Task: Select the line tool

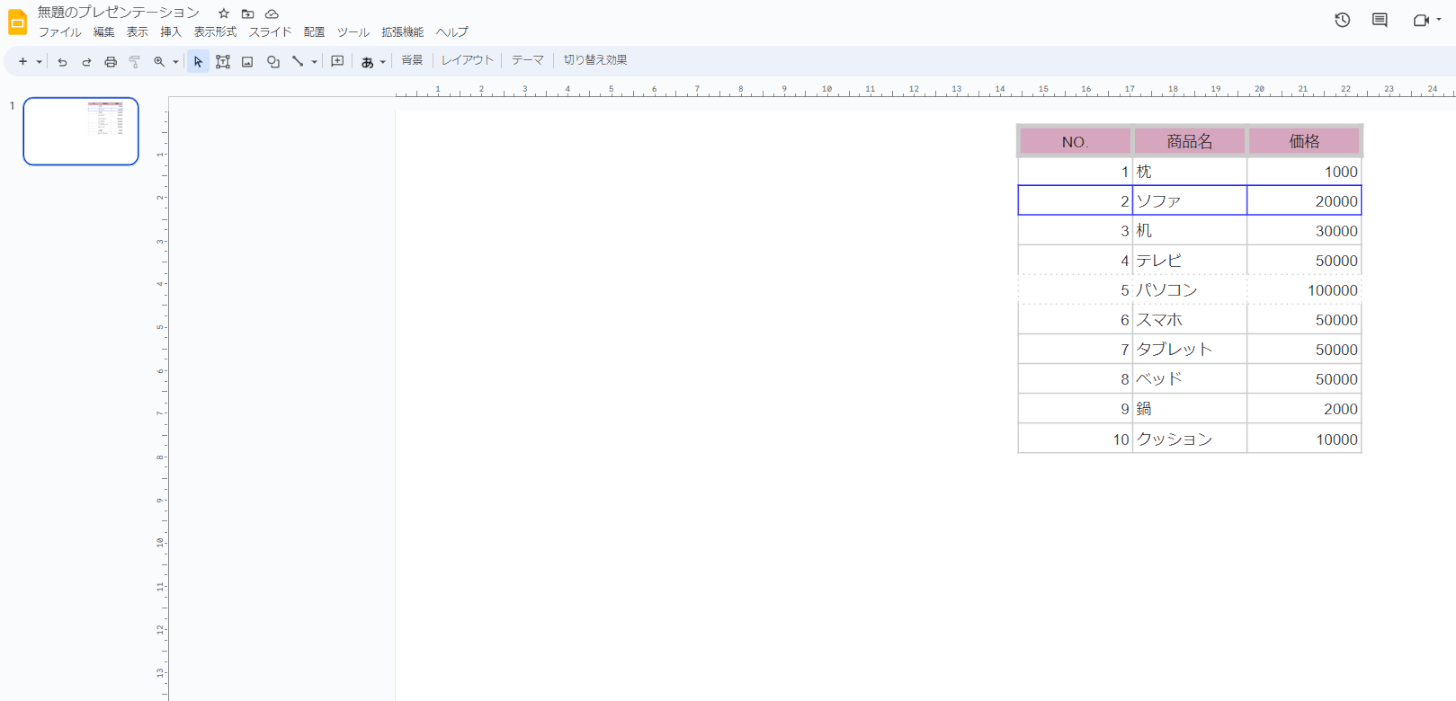Action: pyautogui.click(x=297, y=61)
